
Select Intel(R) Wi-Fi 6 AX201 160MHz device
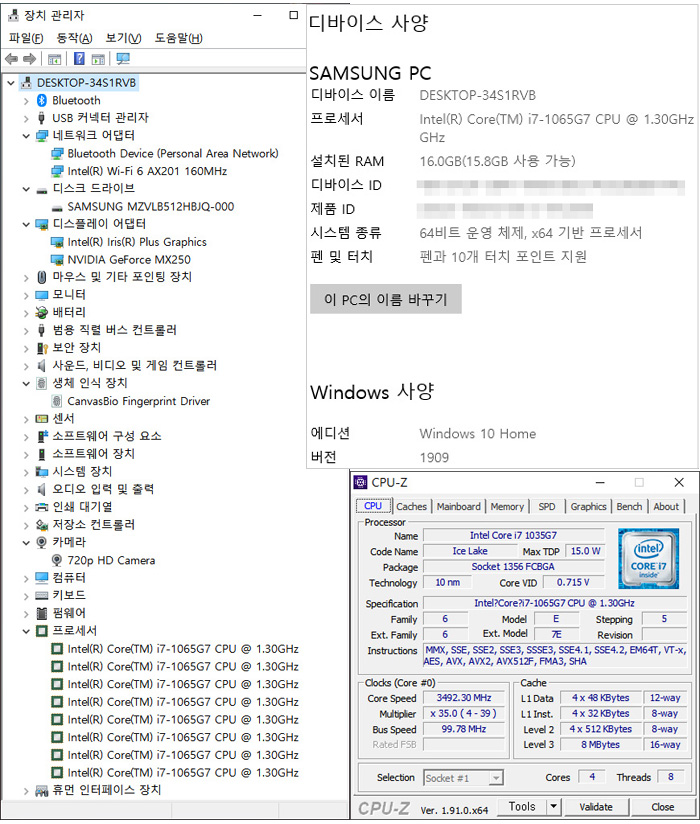(147, 171)
